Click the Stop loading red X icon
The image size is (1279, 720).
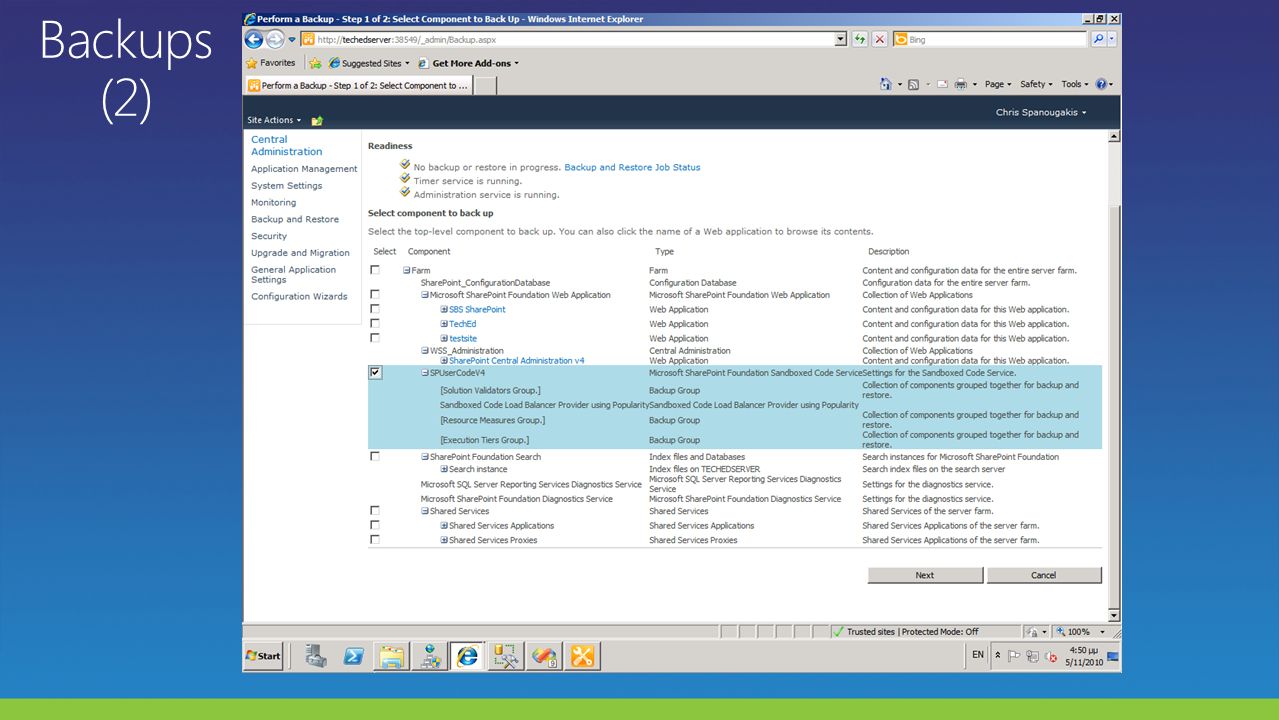coord(879,39)
